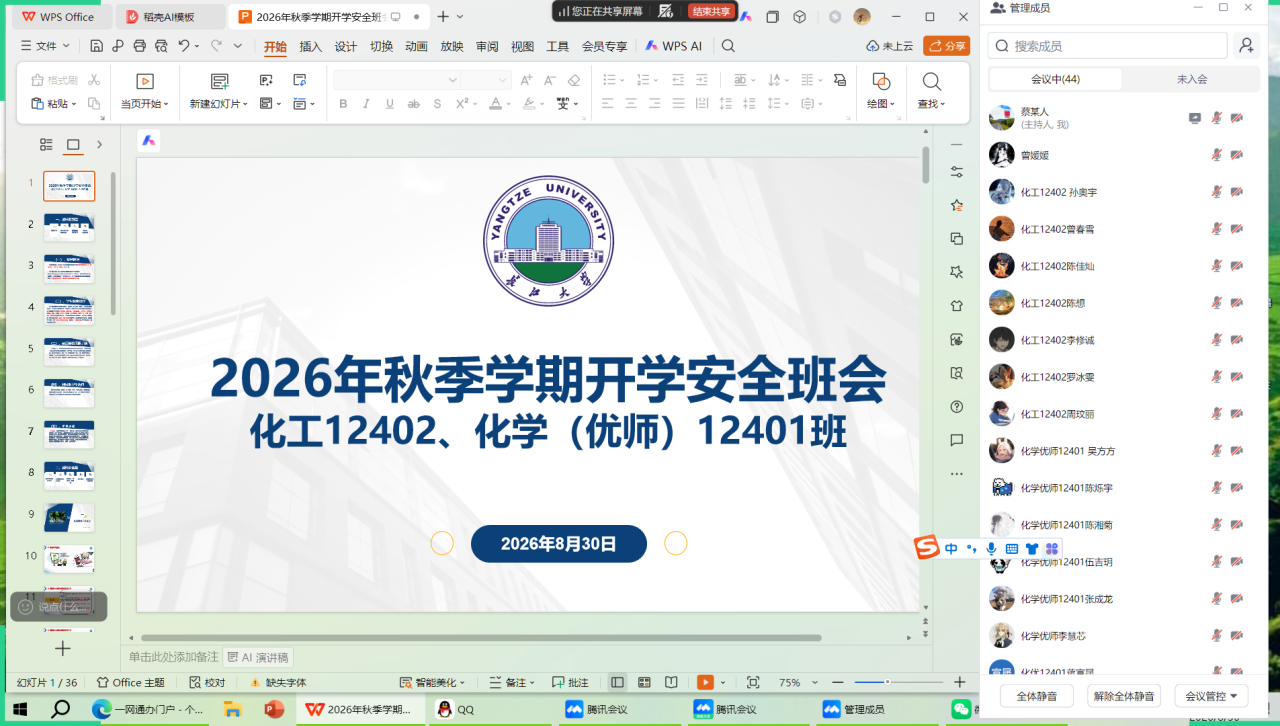Open PowerPoint icon on the taskbar

[x=274, y=709]
